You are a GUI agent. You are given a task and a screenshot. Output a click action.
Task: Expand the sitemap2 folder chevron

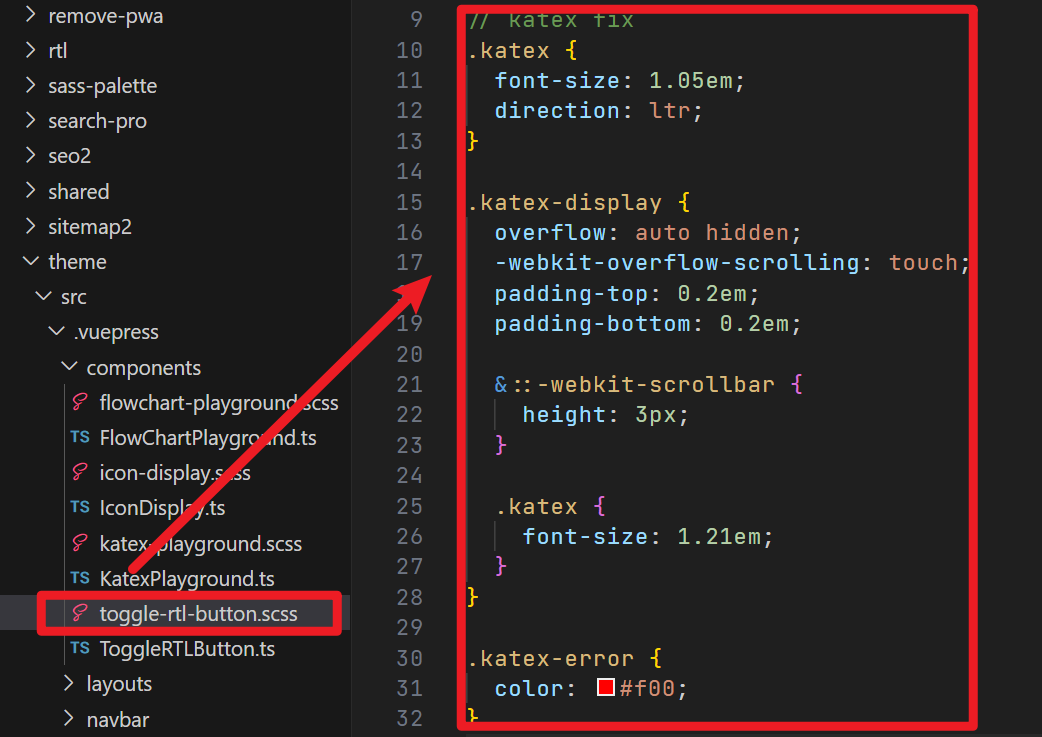30,226
